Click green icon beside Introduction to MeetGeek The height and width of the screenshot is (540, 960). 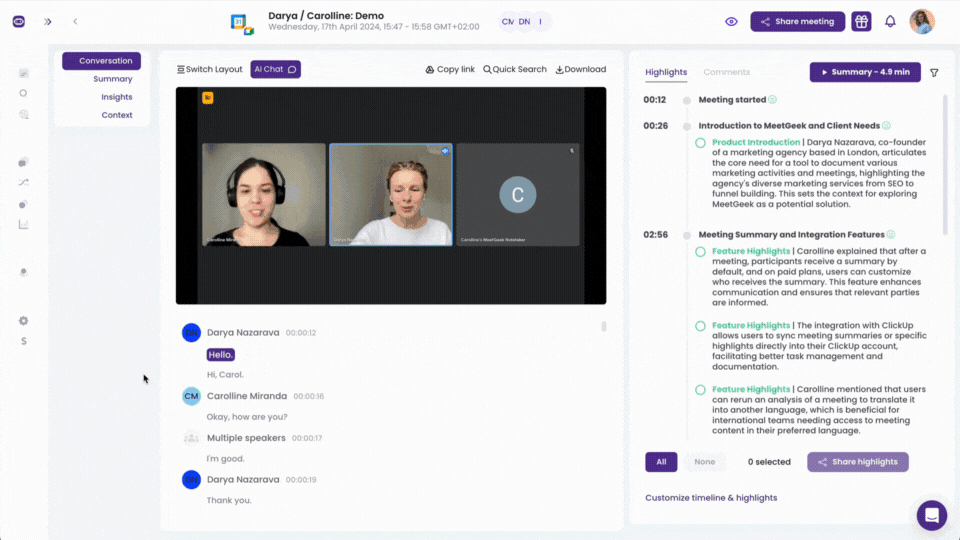(886, 126)
